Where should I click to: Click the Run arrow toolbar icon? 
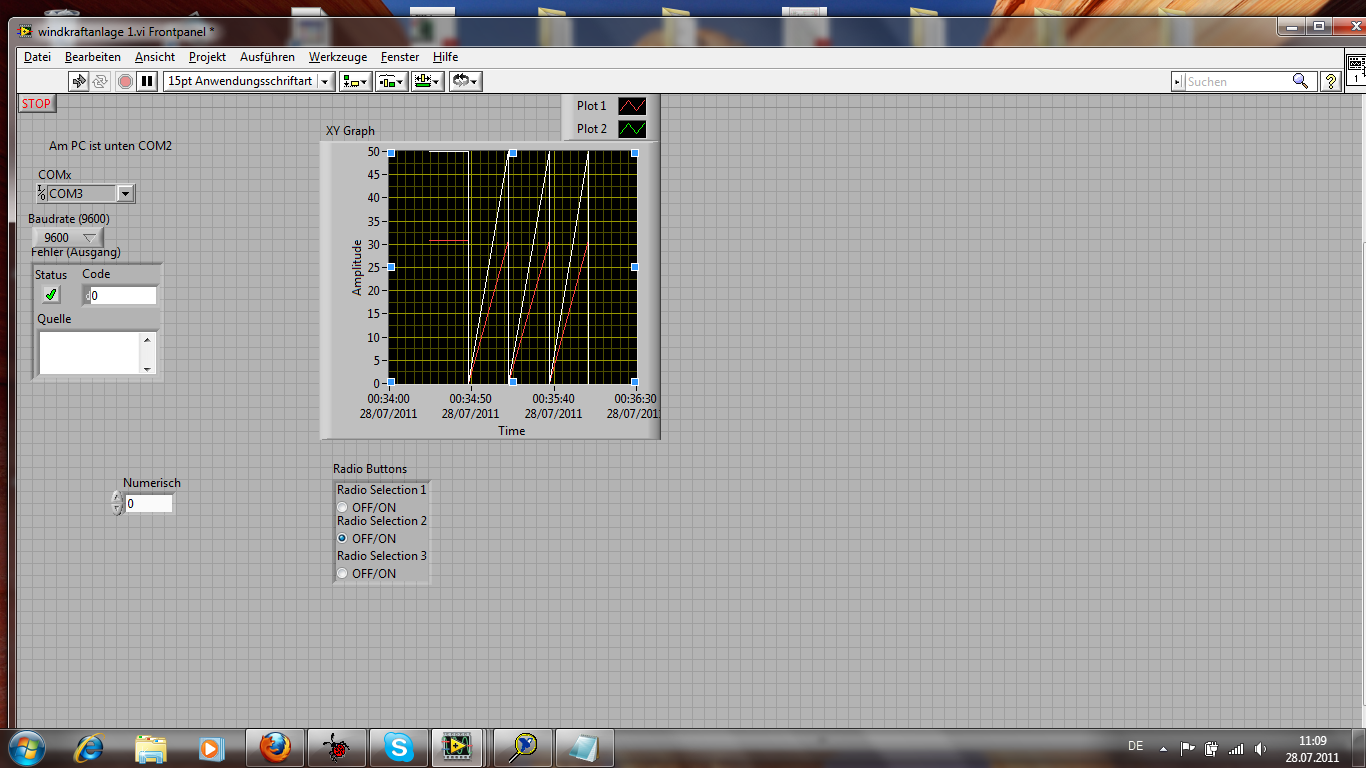point(79,81)
